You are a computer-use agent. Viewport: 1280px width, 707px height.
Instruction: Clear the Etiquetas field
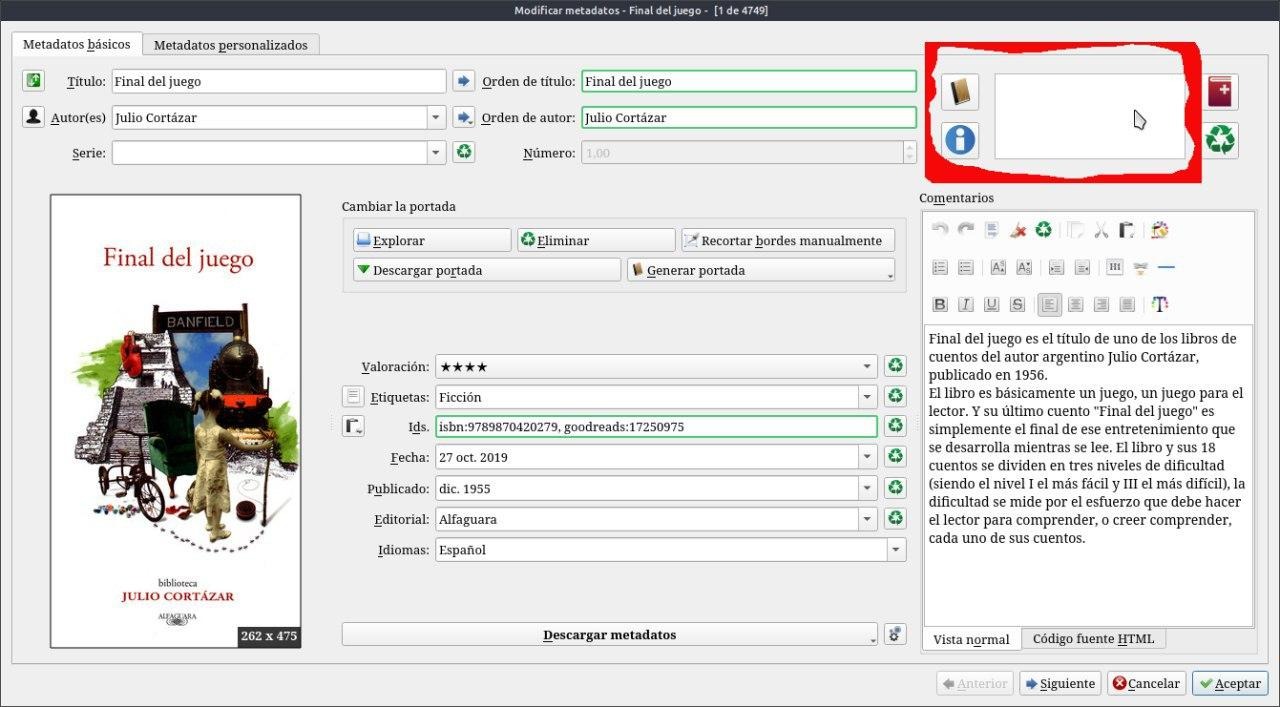point(895,397)
